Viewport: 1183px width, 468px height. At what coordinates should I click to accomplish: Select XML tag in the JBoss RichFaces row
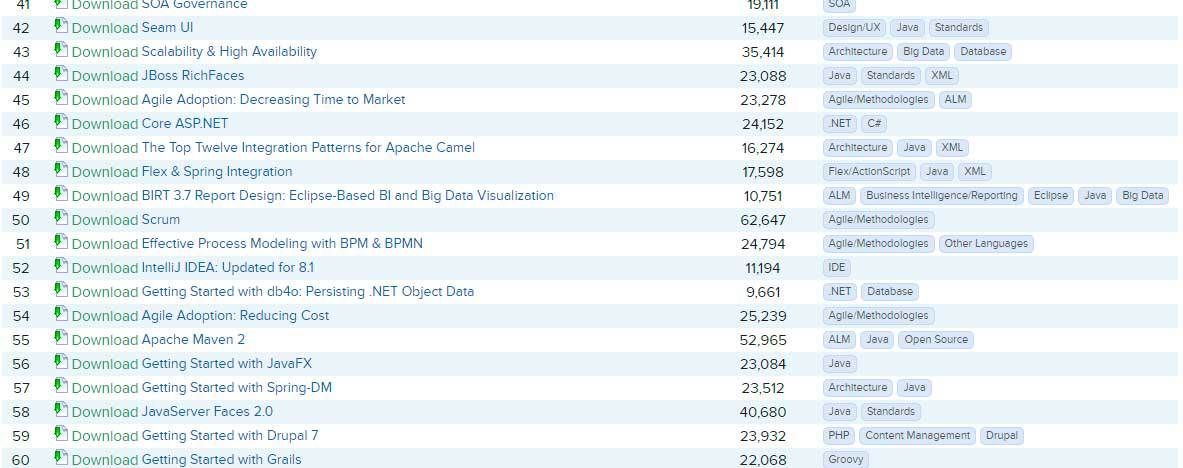pyautogui.click(x=942, y=75)
